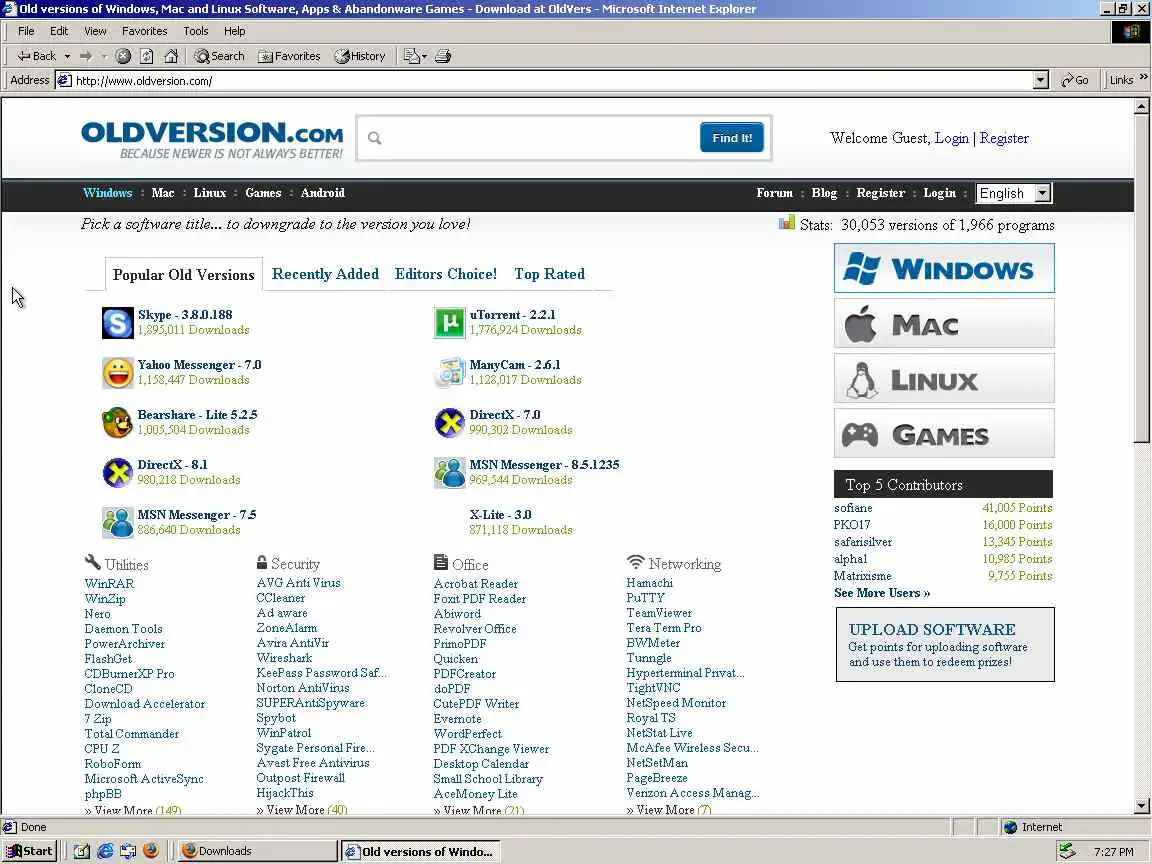Open the Favorites menu
This screenshot has height=864, width=1152.
pos(144,31)
